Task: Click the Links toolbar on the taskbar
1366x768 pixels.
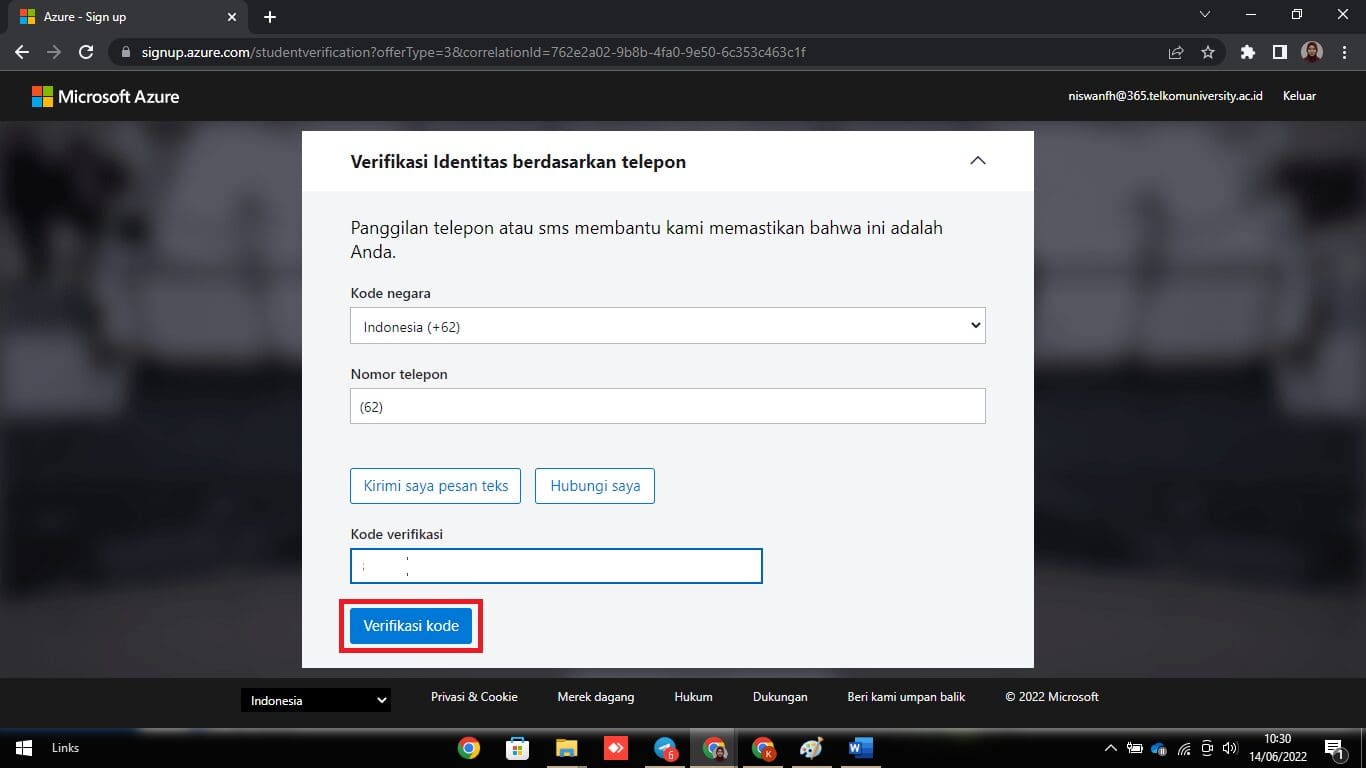Action: (x=65, y=748)
